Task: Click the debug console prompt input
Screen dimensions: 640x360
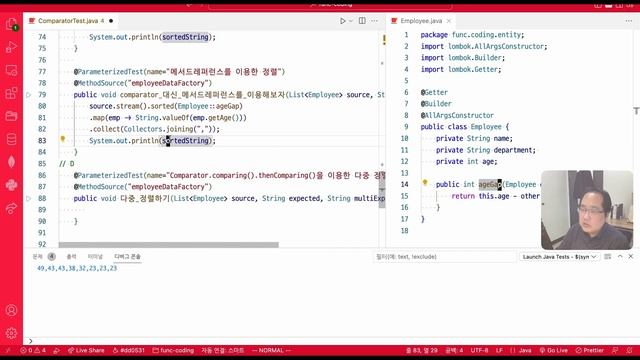Action: [x=331, y=341]
